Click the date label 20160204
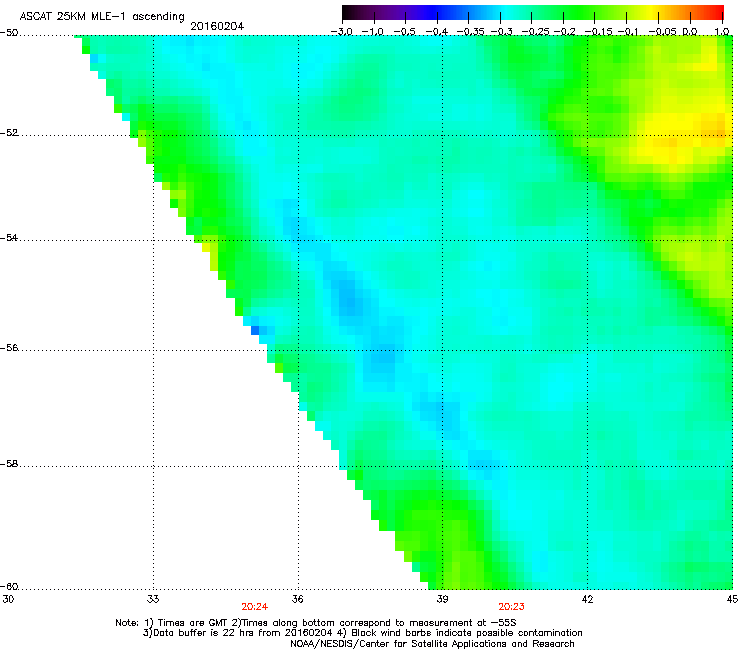Viewport: 740px width, 650px height. 217,26
